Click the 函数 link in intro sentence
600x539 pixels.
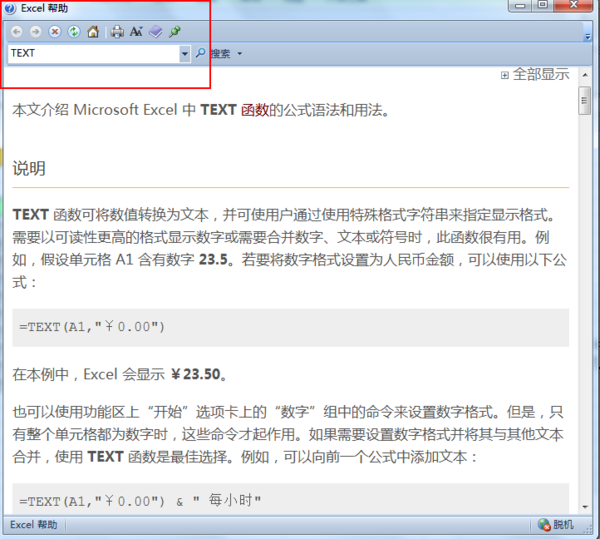[x=255, y=110]
